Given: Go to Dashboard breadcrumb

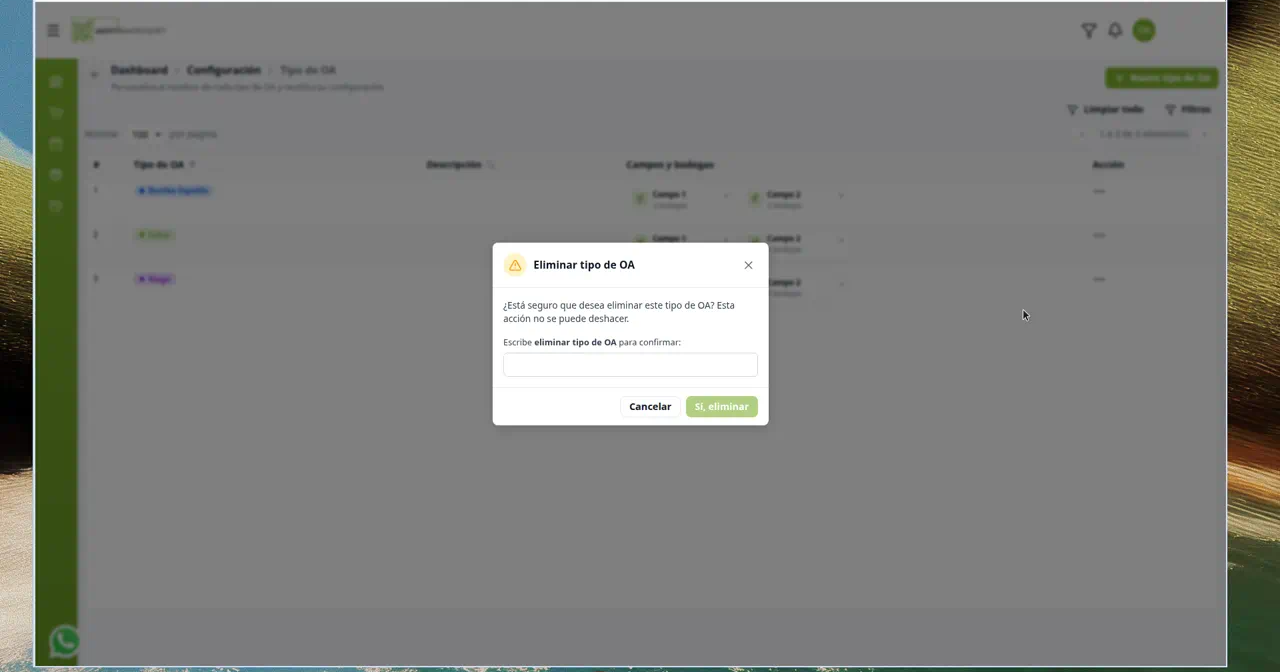Looking at the screenshot, I should [x=139, y=70].
